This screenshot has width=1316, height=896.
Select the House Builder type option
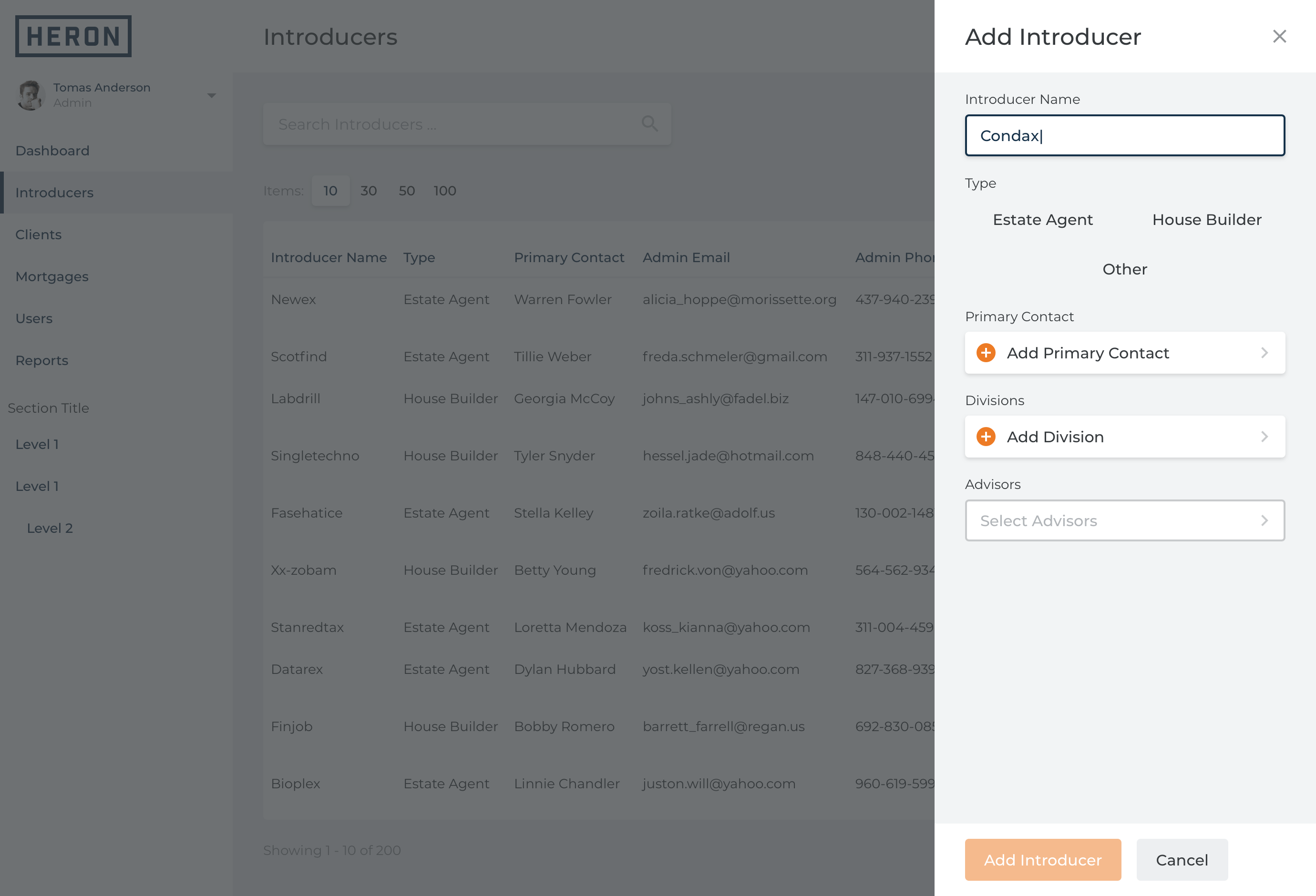click(1207, 220)
